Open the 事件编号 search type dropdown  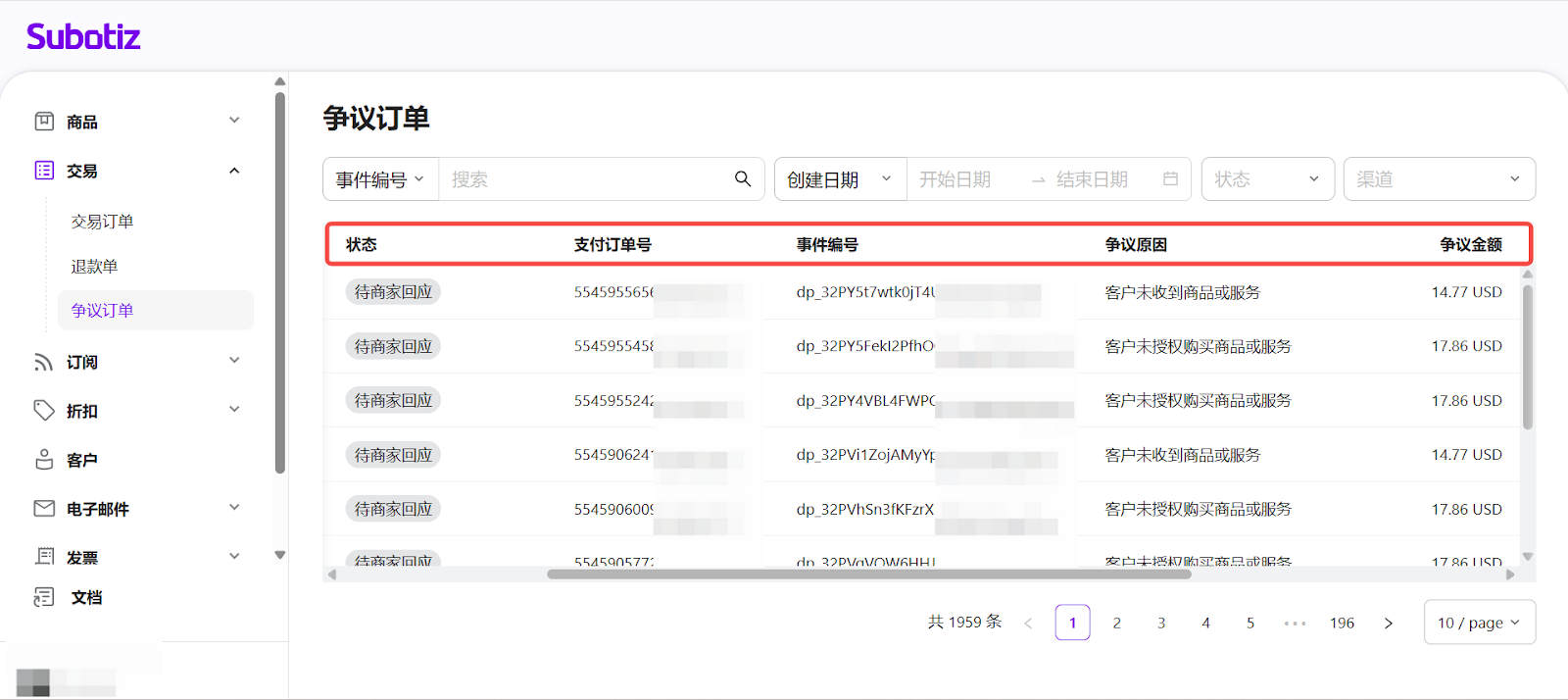click(x=380, y=179)
